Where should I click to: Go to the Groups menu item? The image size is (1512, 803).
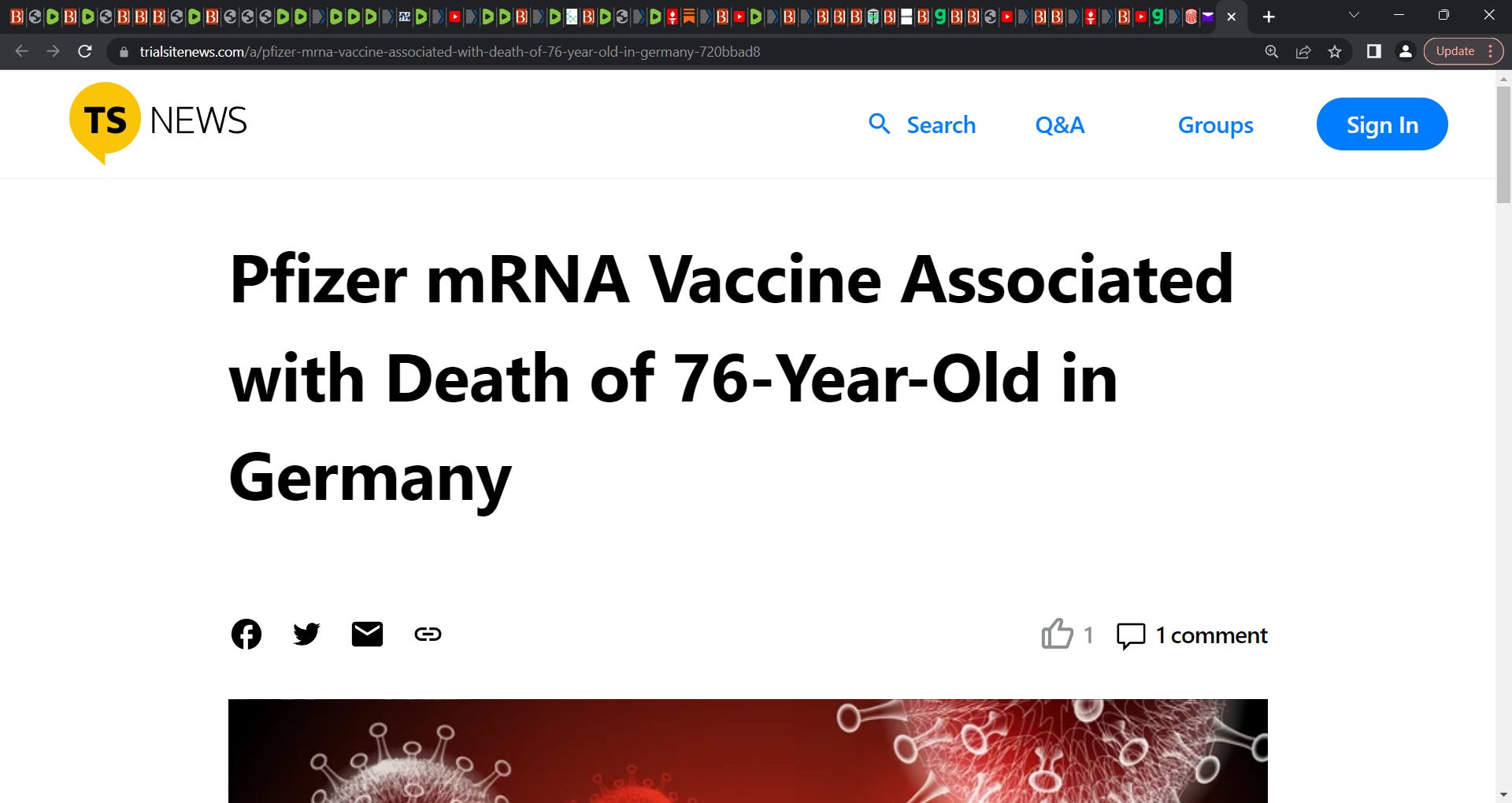1215,124
